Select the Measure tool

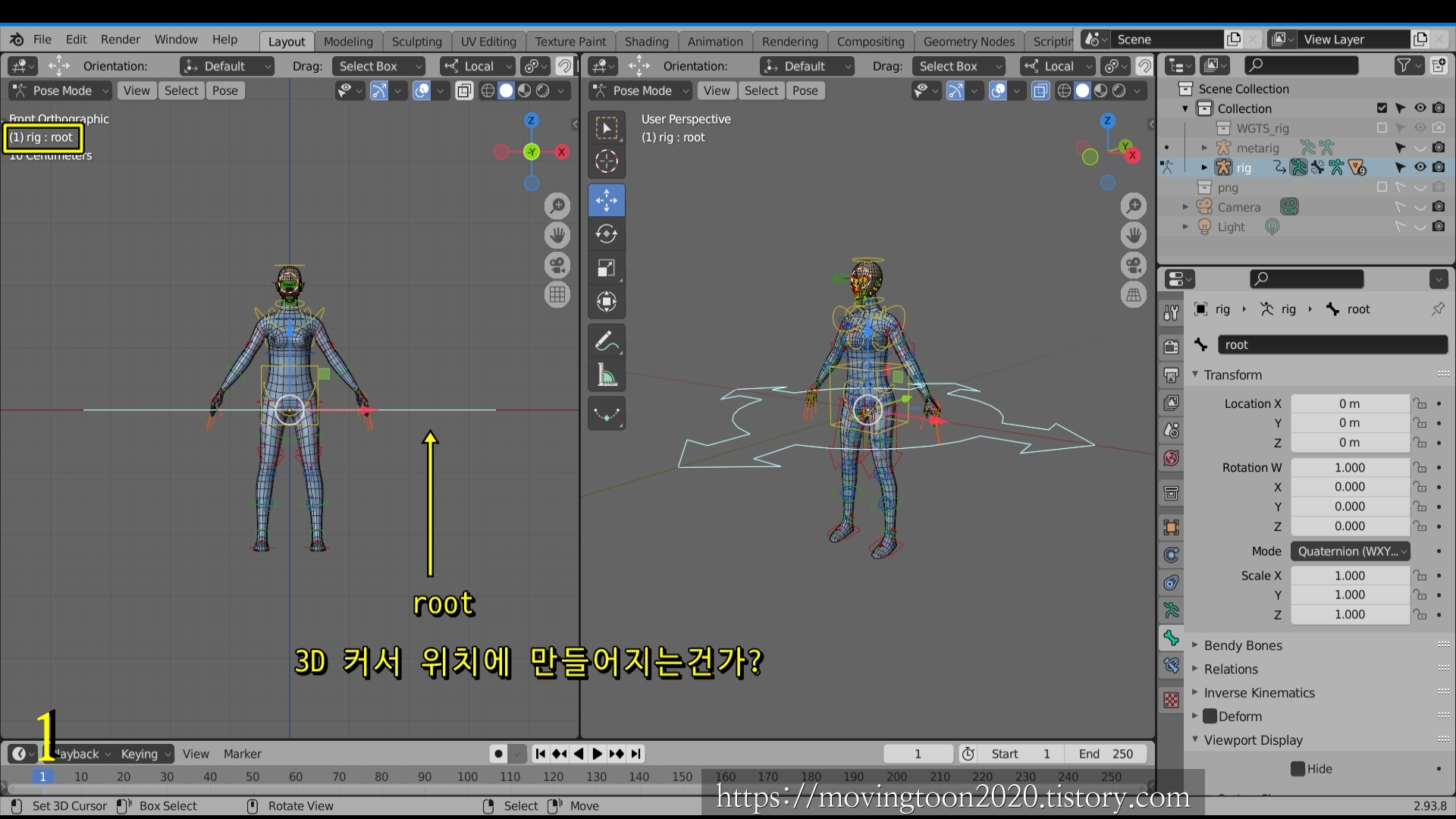[607, 375]
